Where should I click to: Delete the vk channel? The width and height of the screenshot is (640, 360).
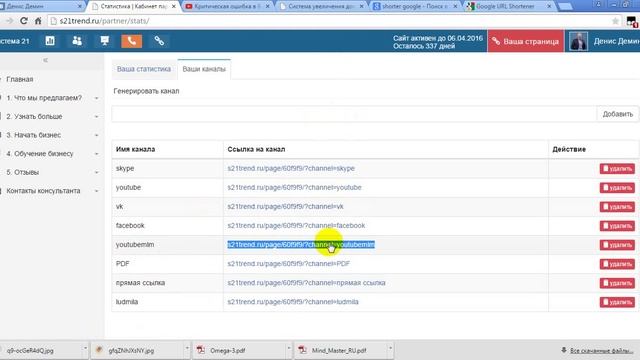[x=617, y=207]
